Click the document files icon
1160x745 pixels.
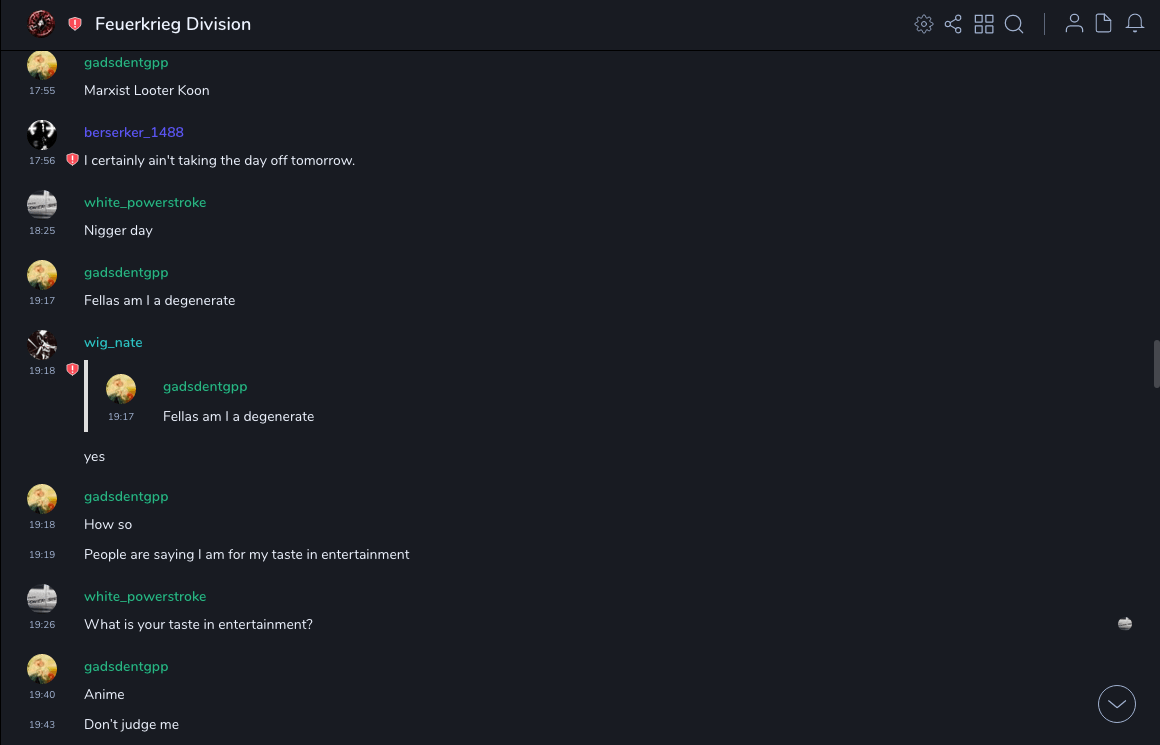[1104, 24]
